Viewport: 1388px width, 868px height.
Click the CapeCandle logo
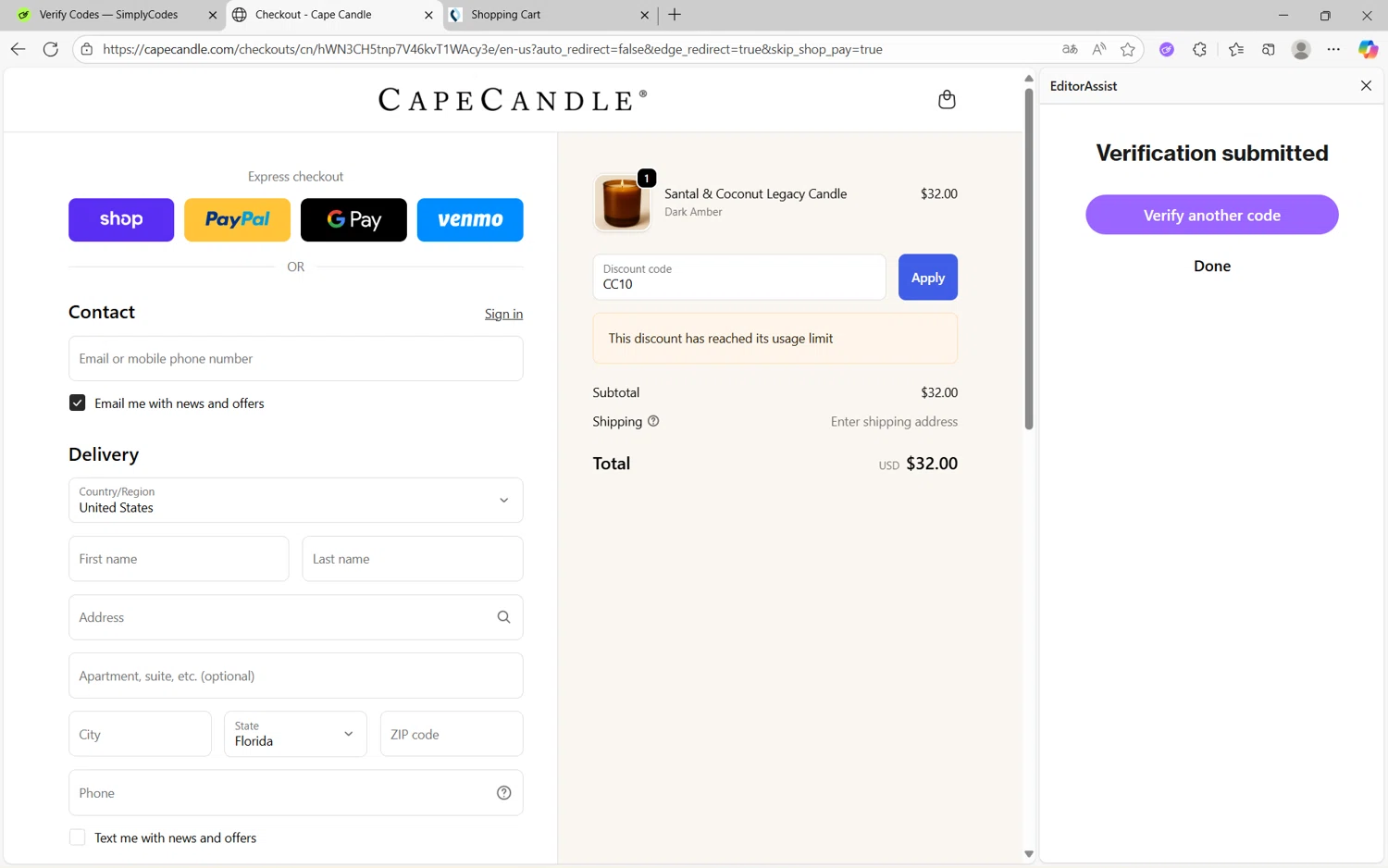[x=513, y=100]
